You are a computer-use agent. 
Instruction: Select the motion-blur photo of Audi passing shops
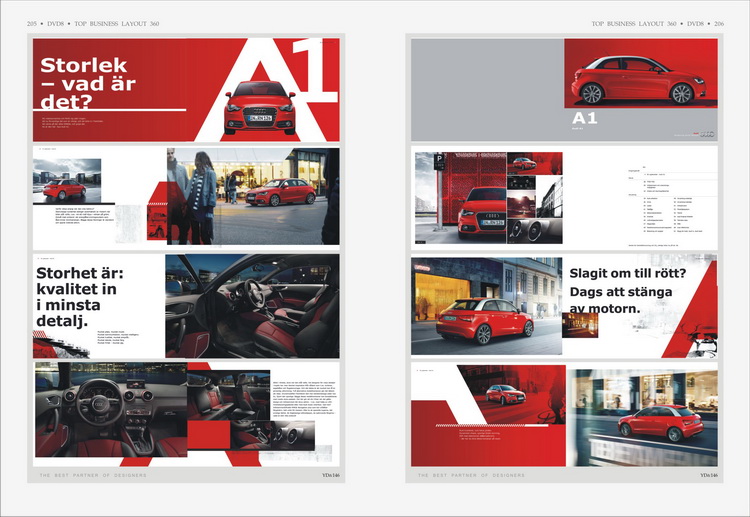coord(642,417)
